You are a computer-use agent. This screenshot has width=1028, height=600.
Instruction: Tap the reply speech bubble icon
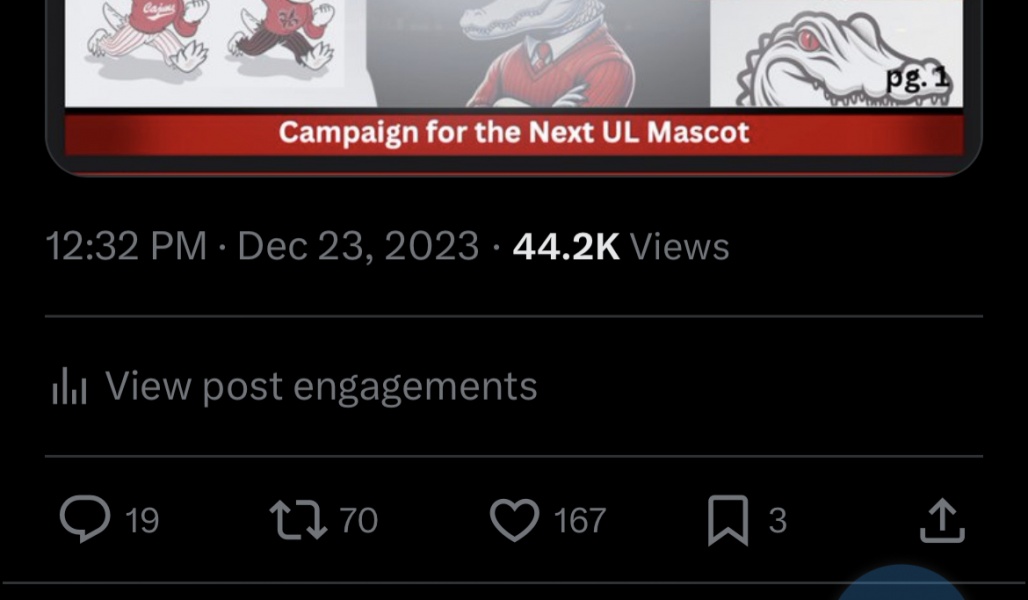point(85,520)
